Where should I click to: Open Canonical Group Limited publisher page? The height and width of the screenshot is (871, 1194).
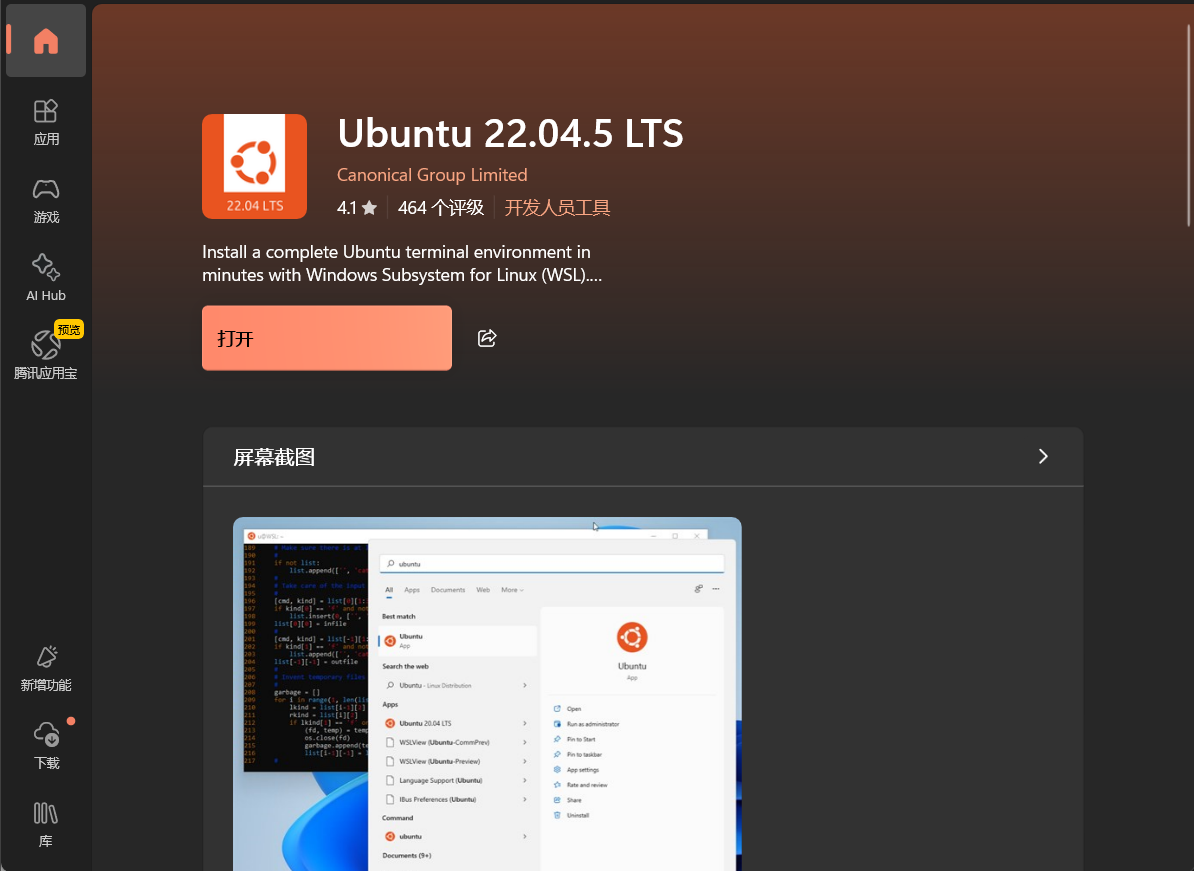click(432, 175)
